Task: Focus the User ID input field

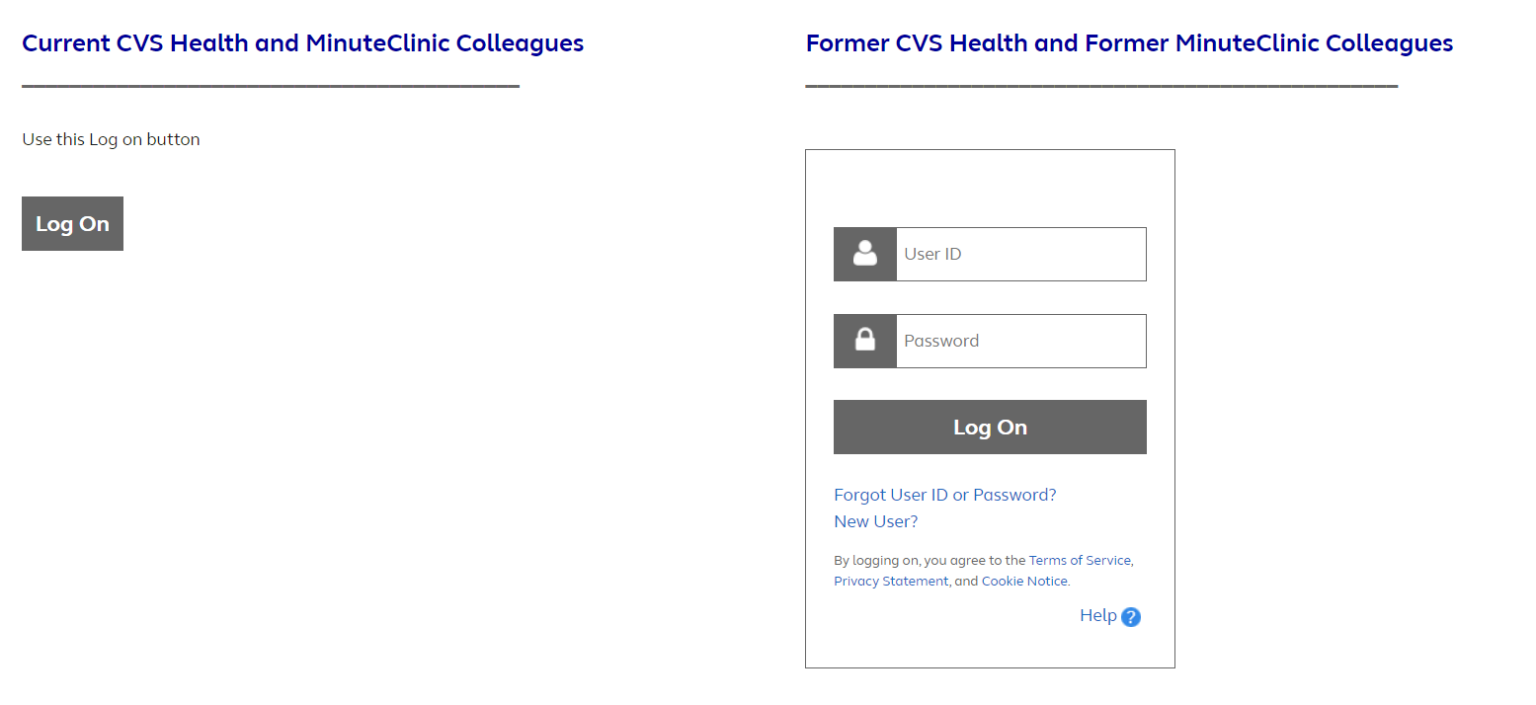Action: tap(1021, 254)
